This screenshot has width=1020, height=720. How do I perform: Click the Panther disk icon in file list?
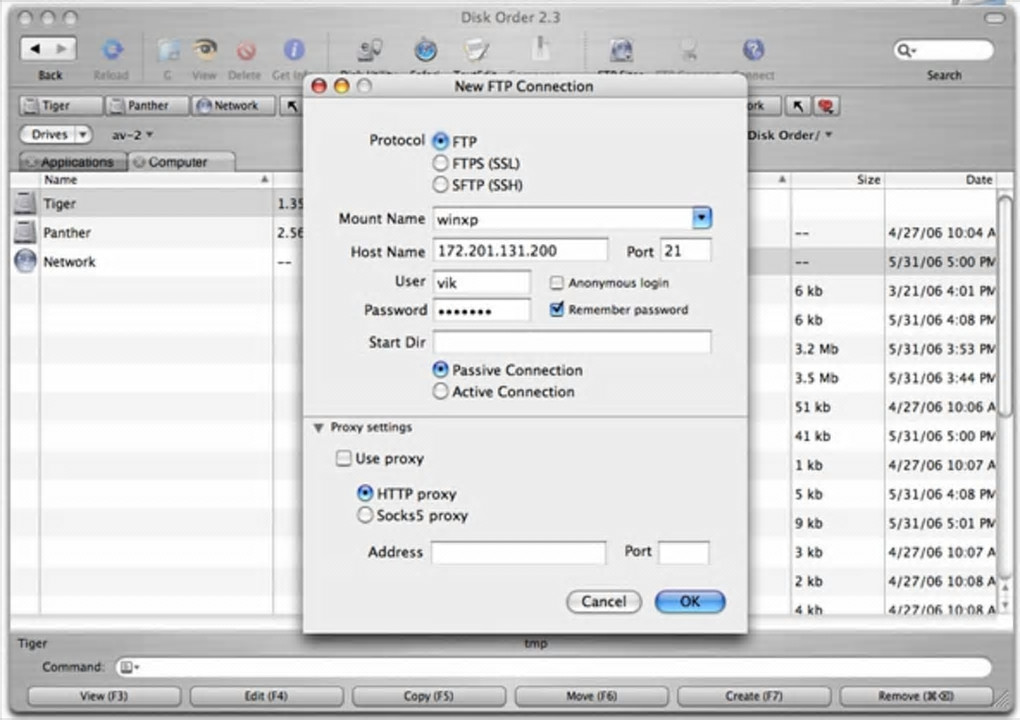pyautogui.click(x=25, y=232)
